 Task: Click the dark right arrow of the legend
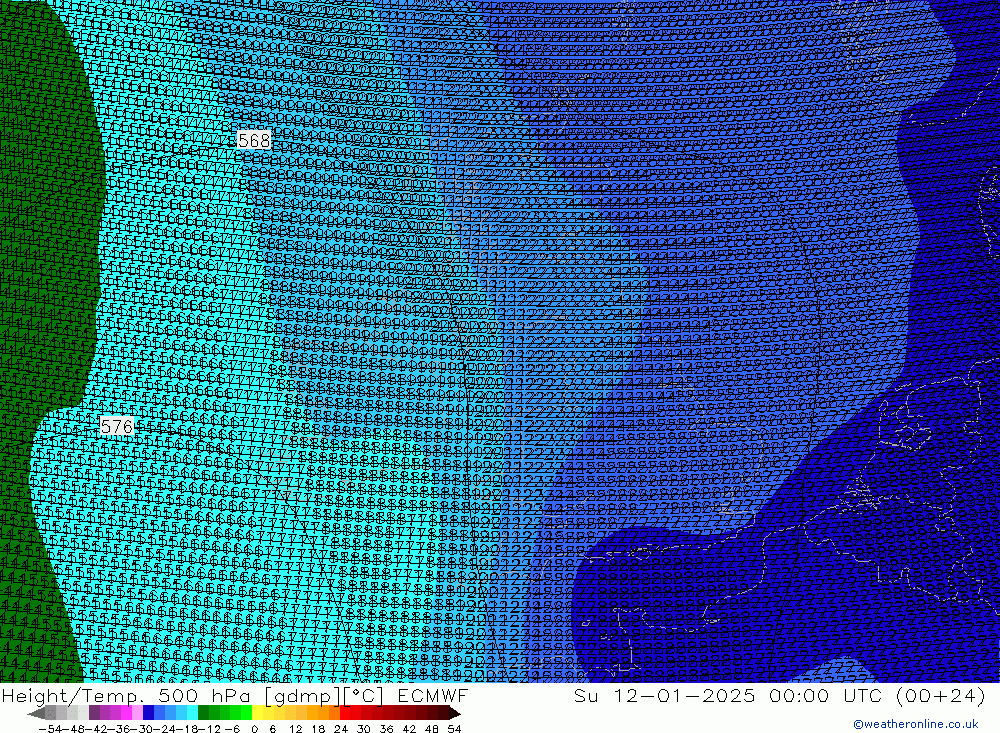(x=455, y=713)
